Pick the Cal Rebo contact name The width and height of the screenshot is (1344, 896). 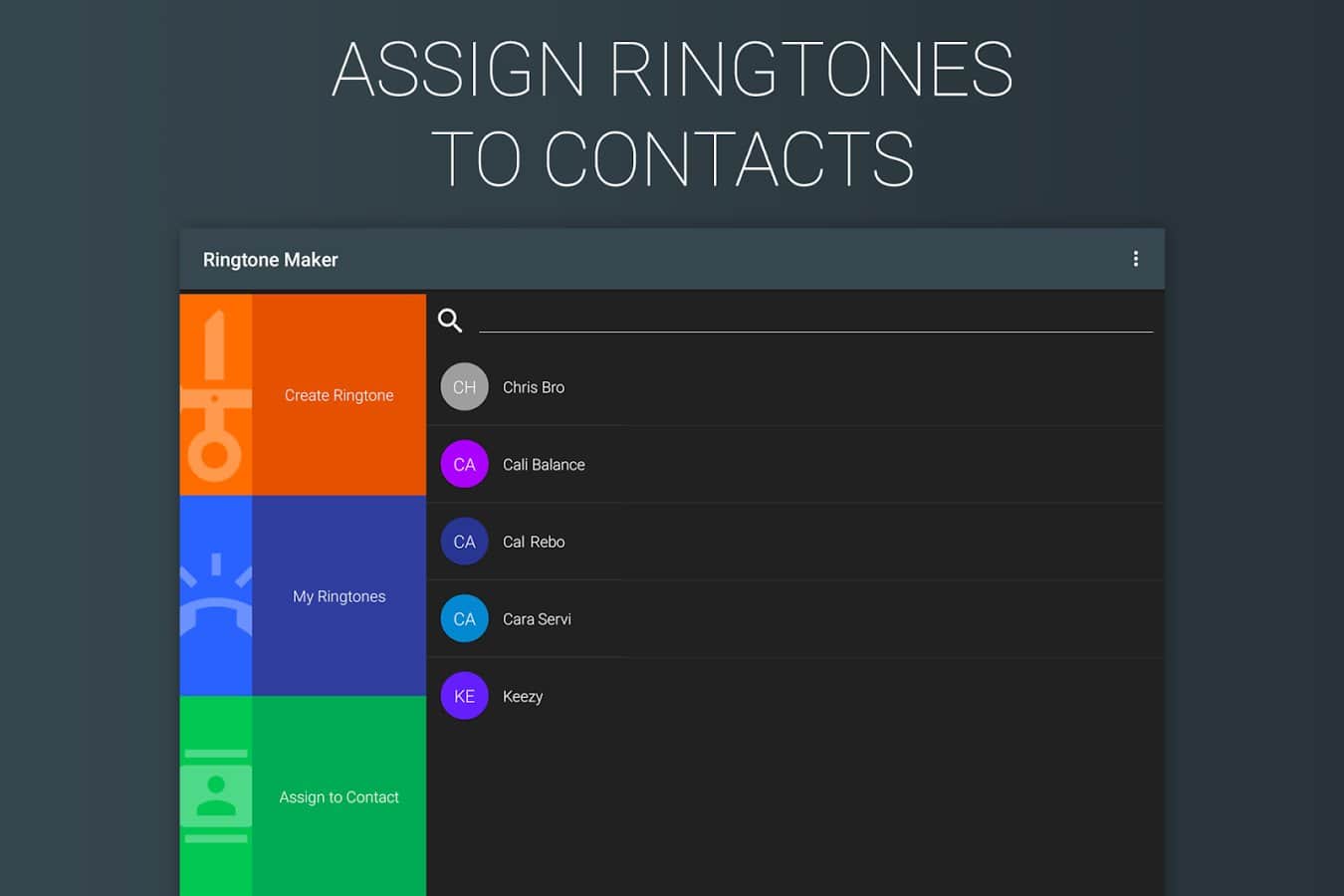click(x=534, y=542)
